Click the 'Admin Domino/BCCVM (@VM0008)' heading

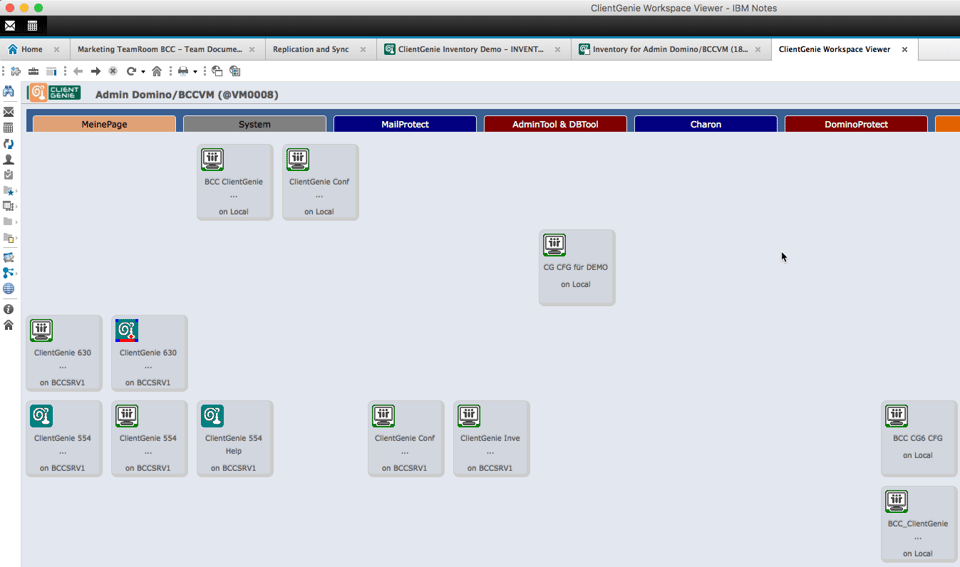[187, 94]
